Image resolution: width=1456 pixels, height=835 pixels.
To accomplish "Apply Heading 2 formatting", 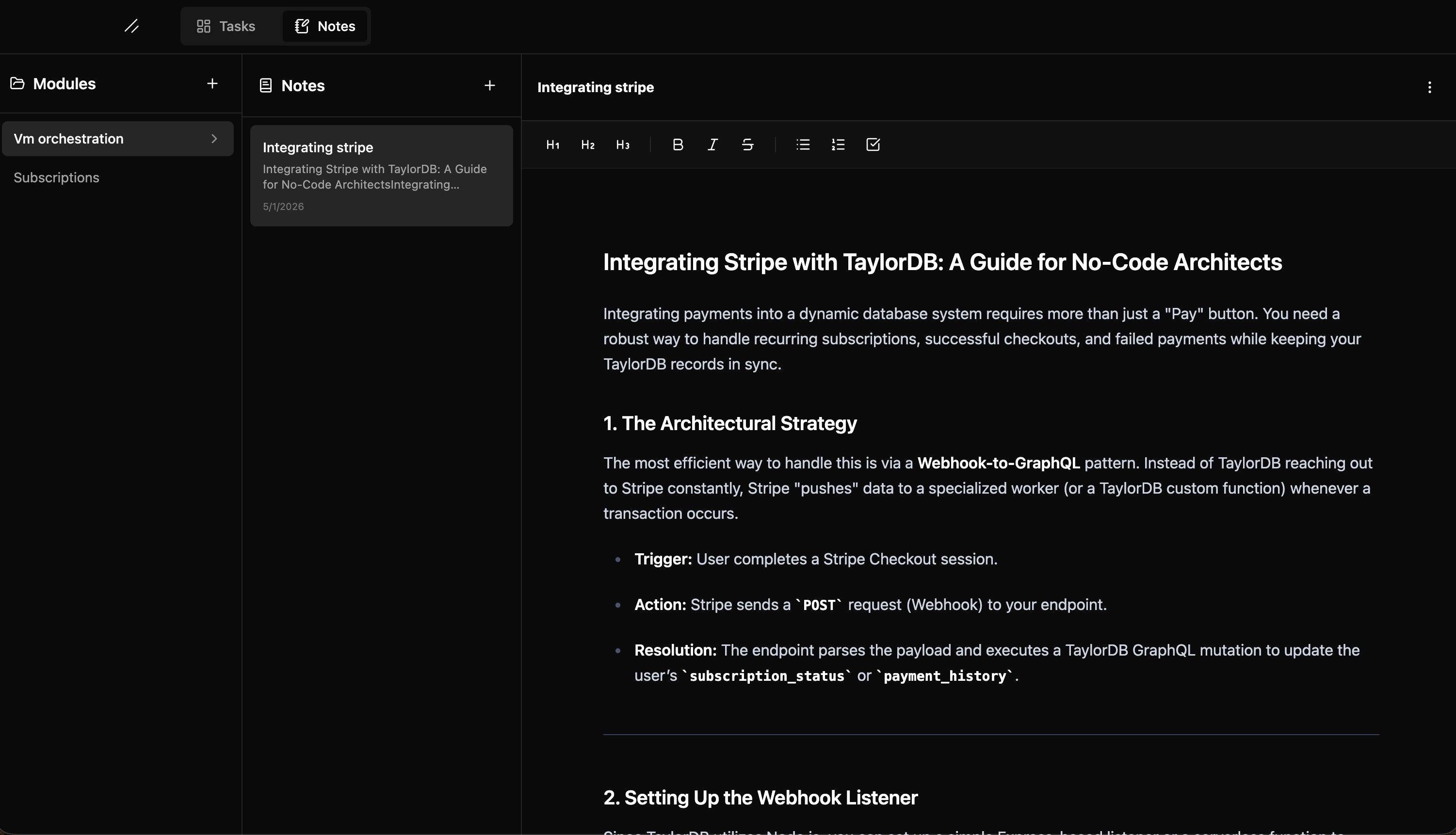I will 588,145.
